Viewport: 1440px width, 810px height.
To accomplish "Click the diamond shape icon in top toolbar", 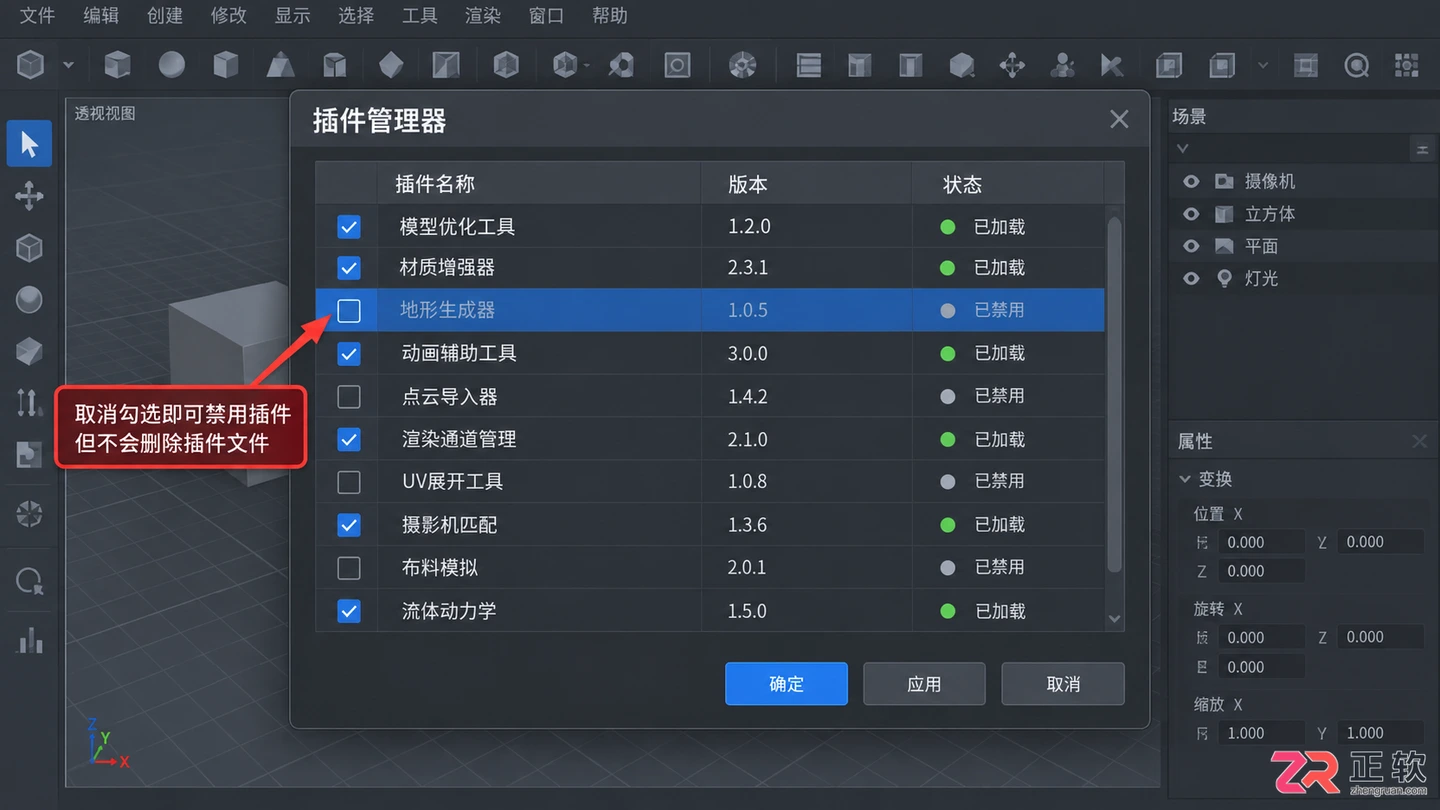I will [x=391, y=65].
